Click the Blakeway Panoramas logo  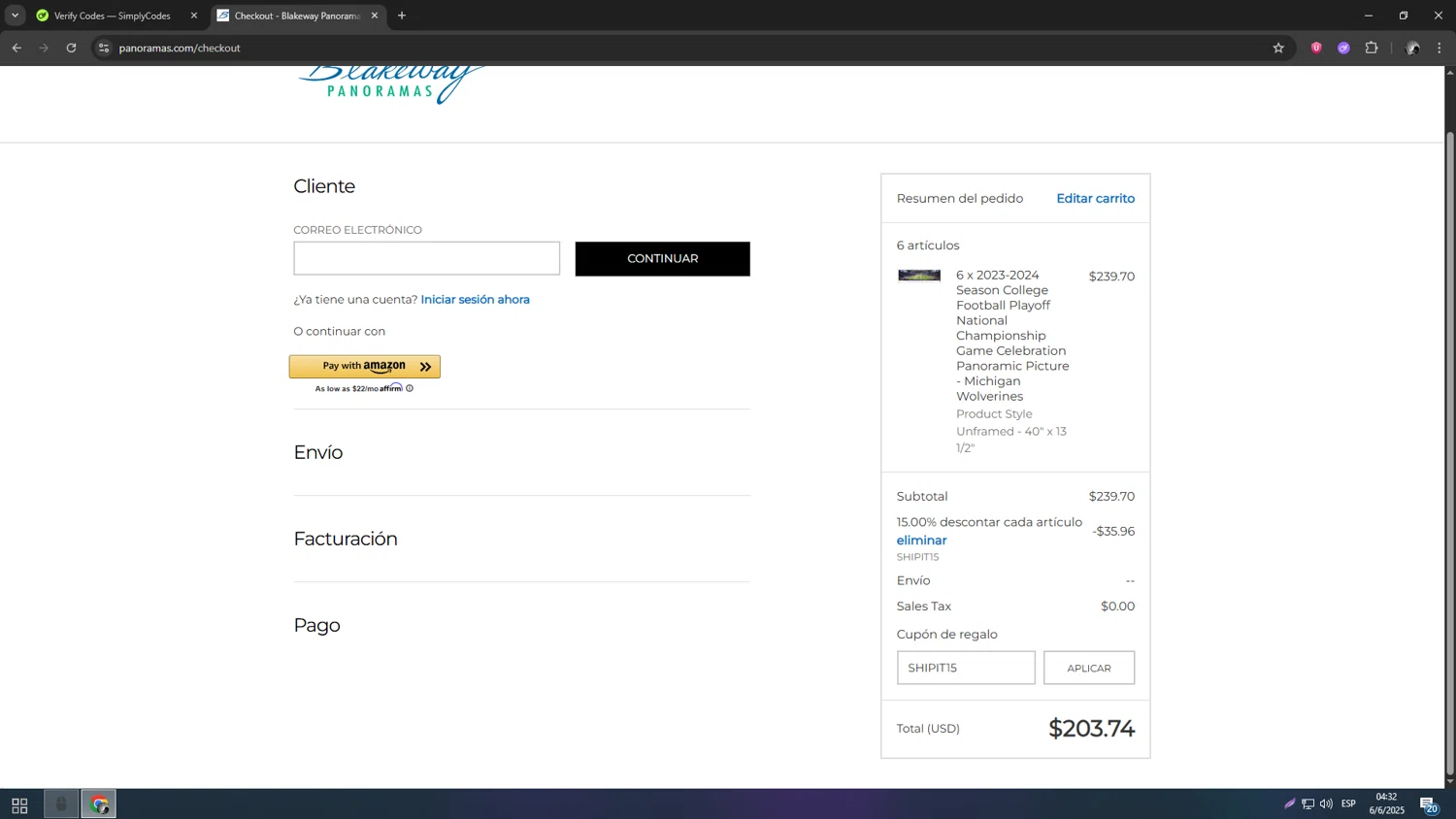pos(391,83)
